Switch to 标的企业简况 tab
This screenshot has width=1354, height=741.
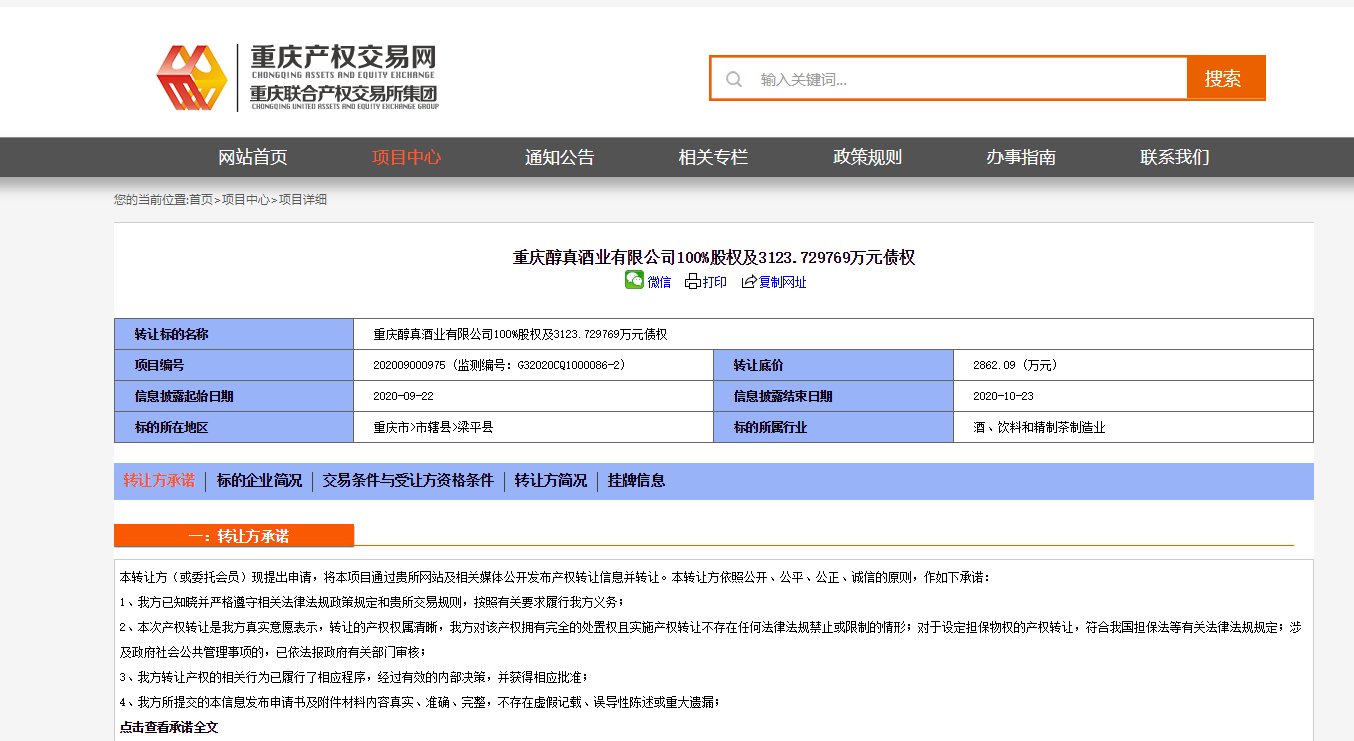(x=259, y=481)
